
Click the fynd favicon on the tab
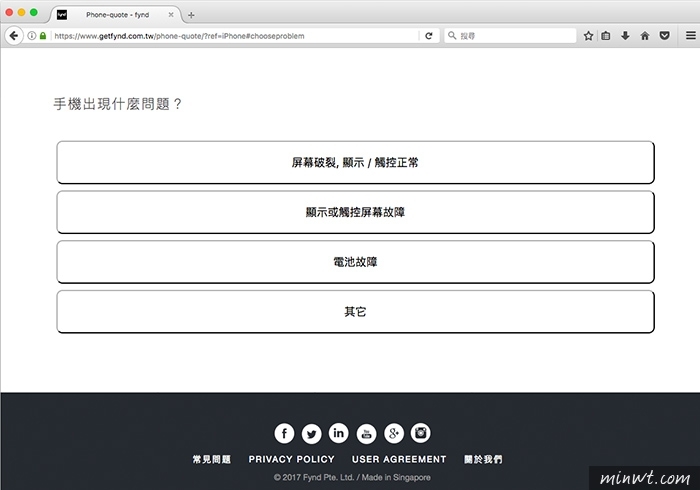62,15
